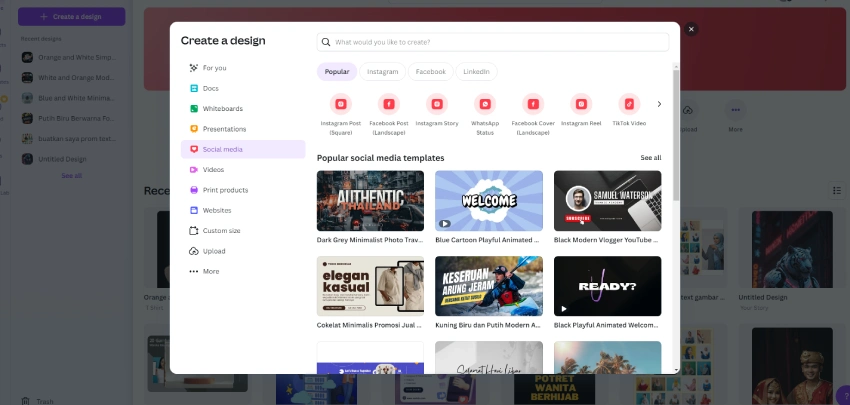Open recent design Orange and White Simp...
850x405 pixels.
(69, 57)
